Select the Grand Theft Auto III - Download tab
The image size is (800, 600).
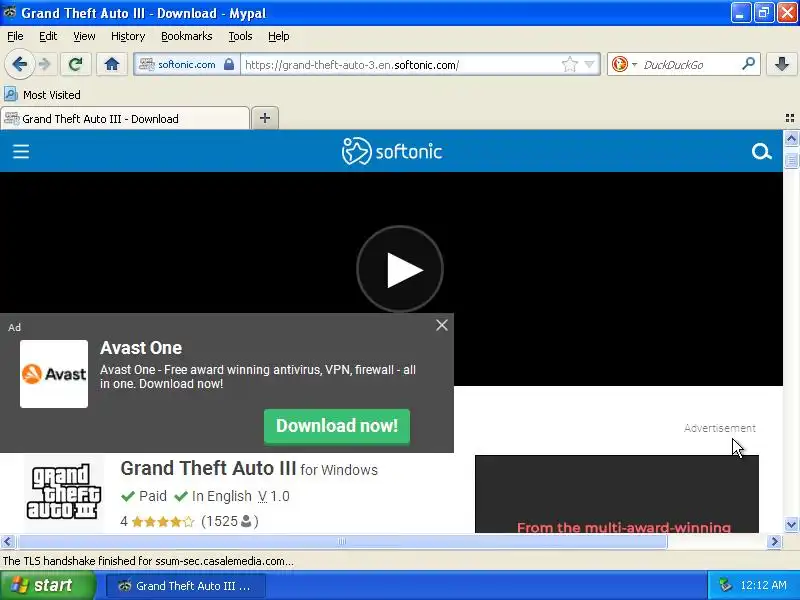(125, 118)
